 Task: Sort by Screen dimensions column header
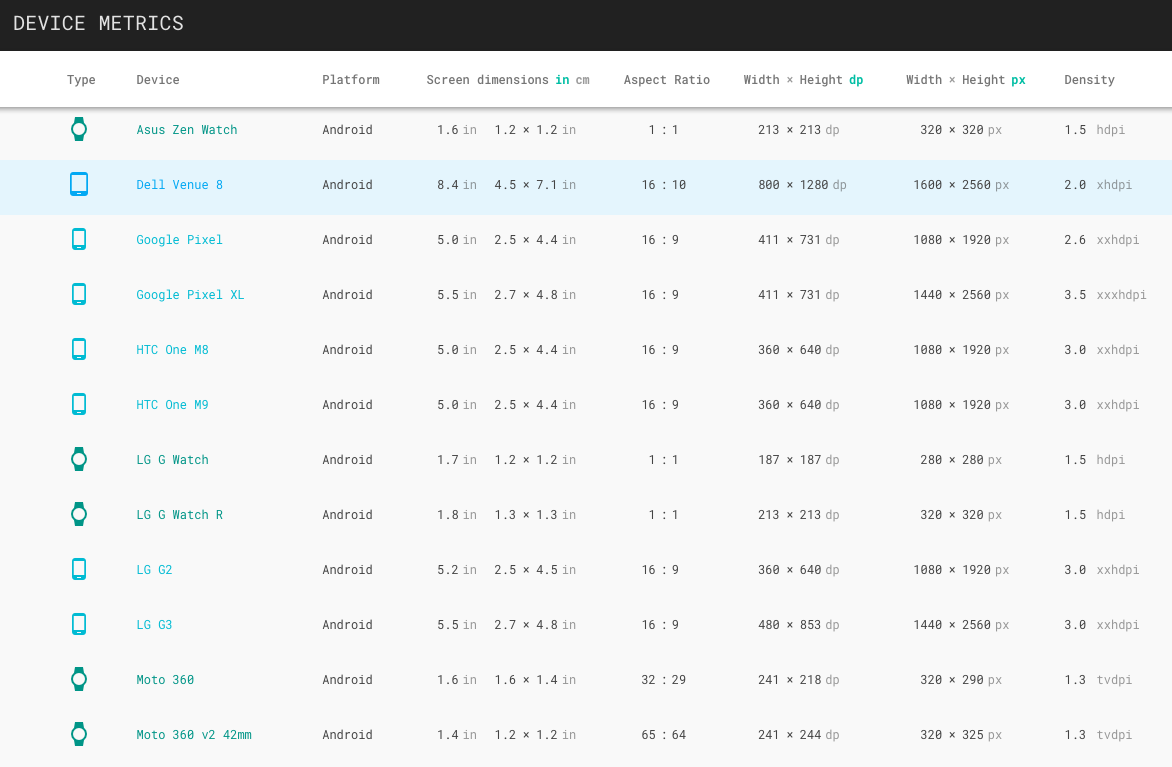[x=487, y=80]
